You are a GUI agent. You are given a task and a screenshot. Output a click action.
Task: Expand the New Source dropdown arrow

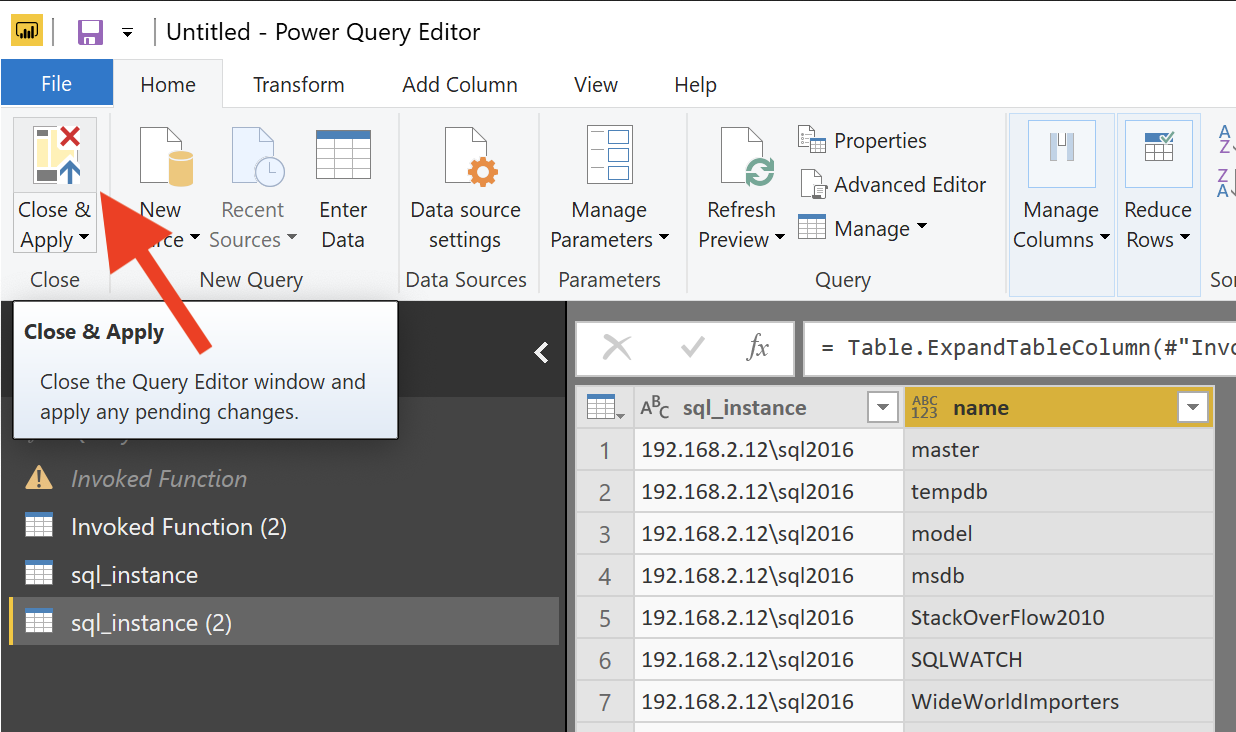195,239
